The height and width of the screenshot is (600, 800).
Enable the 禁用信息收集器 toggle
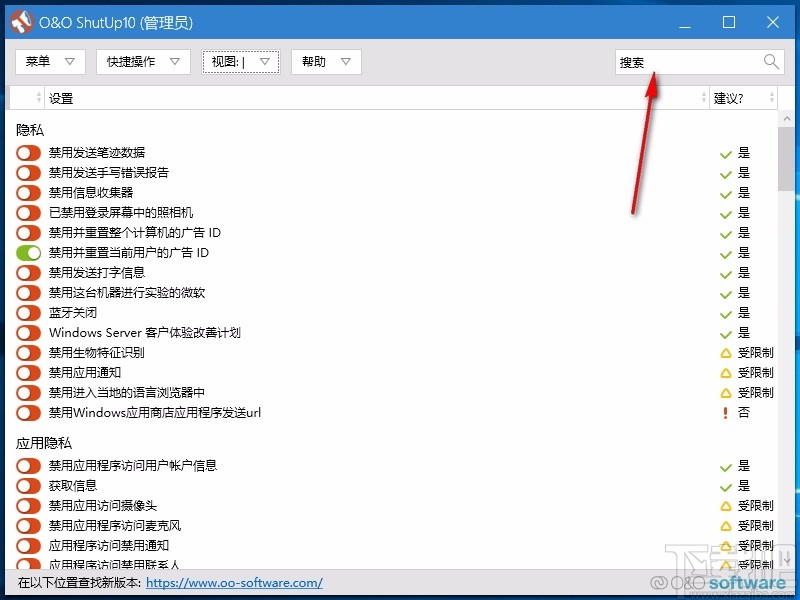click(27, 193)
